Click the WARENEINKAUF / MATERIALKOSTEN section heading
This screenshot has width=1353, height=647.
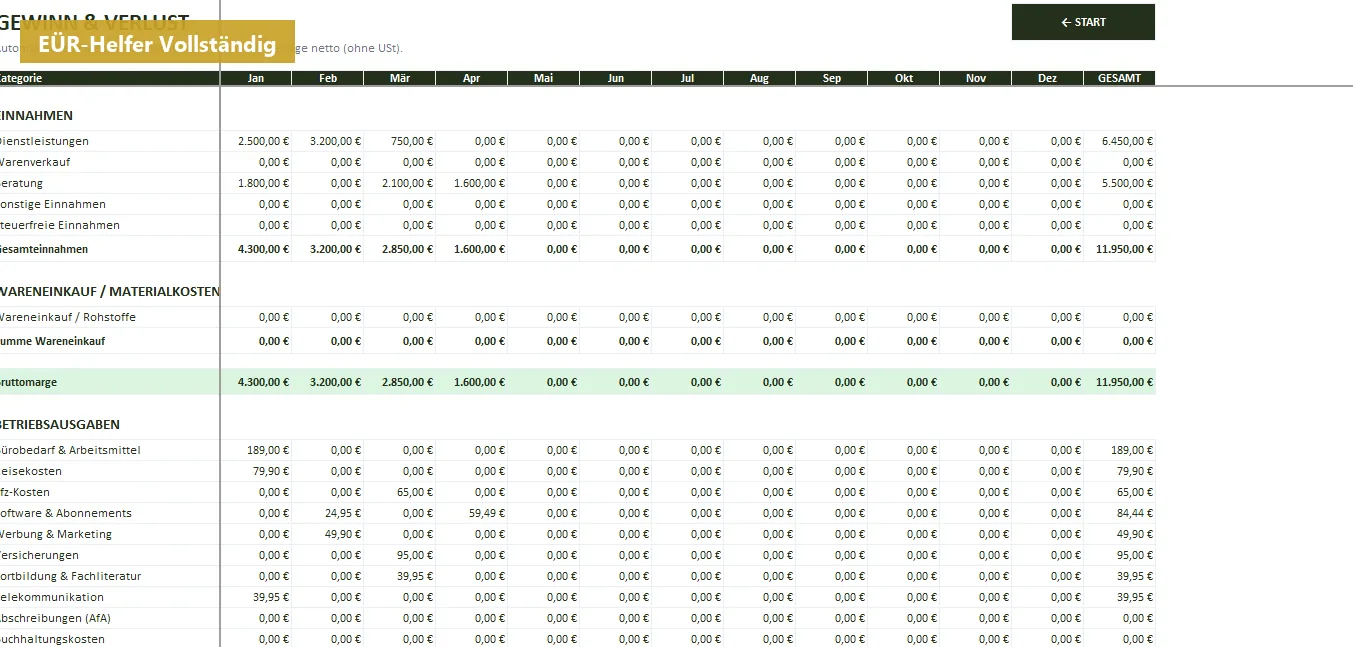(x=109, y=291)
